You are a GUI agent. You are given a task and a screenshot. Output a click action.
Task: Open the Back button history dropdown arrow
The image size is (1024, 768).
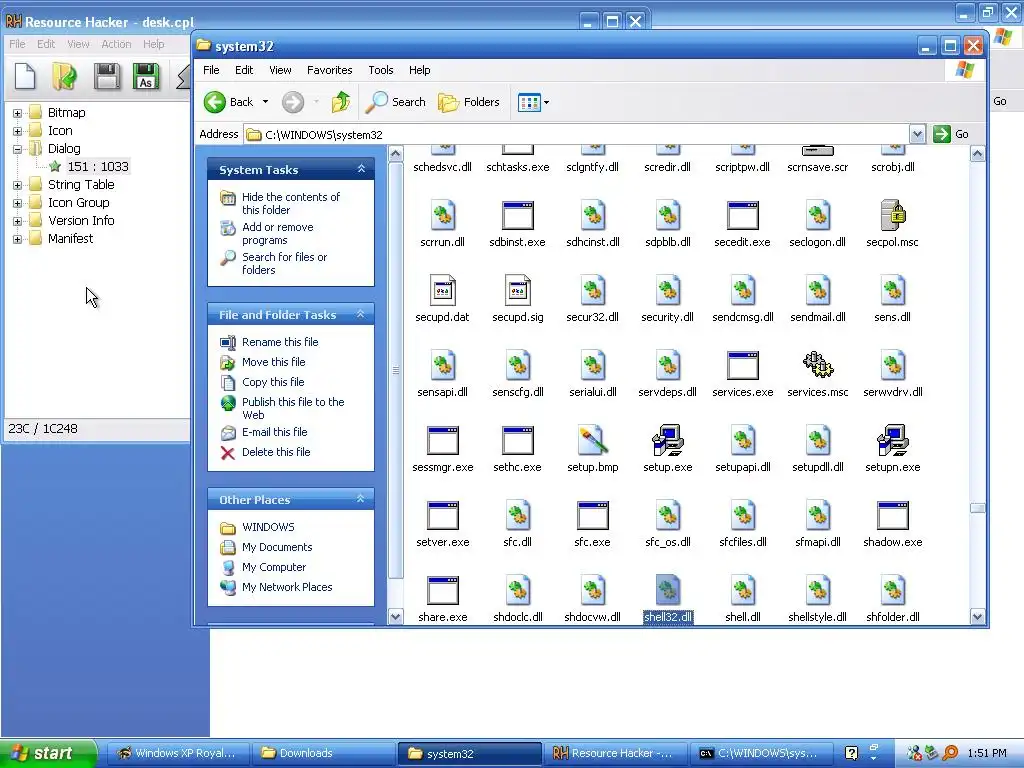pos(265,102)
